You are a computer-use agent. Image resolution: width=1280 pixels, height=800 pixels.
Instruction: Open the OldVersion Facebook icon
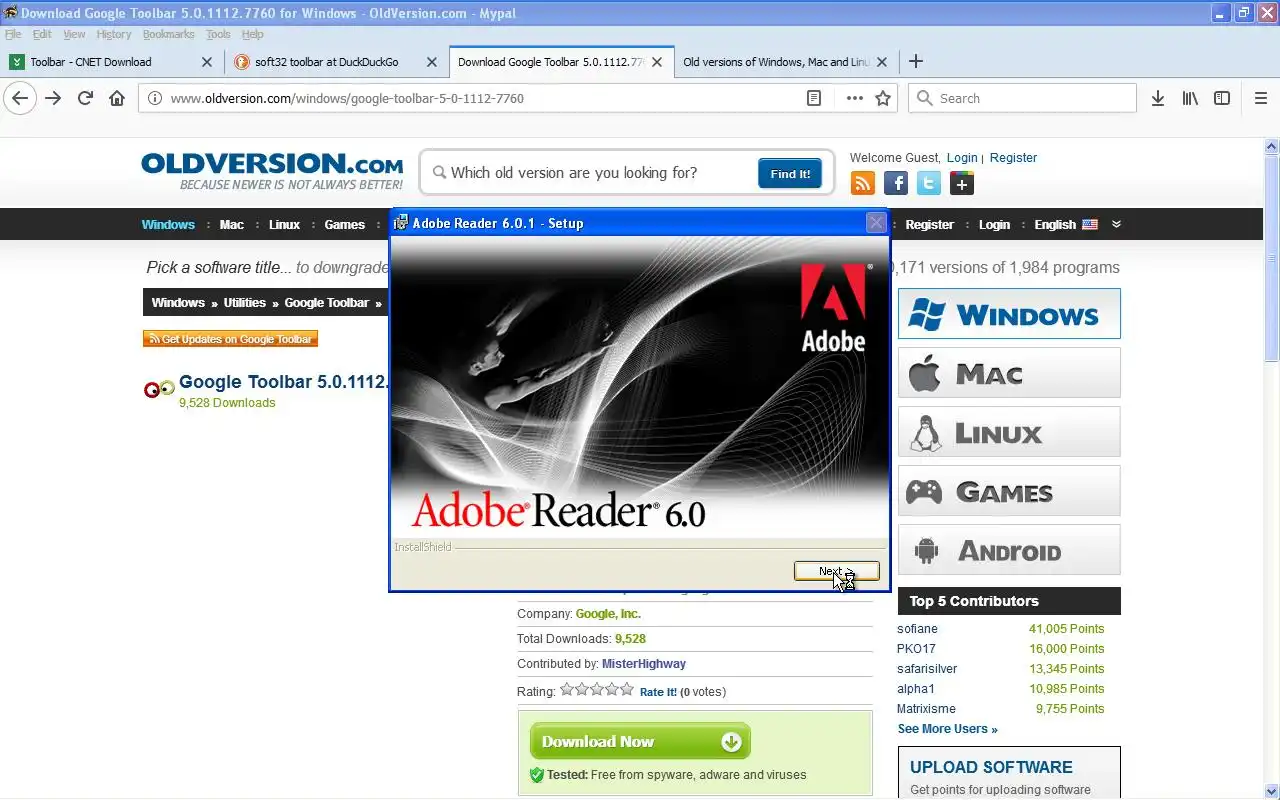coord(896,183)
